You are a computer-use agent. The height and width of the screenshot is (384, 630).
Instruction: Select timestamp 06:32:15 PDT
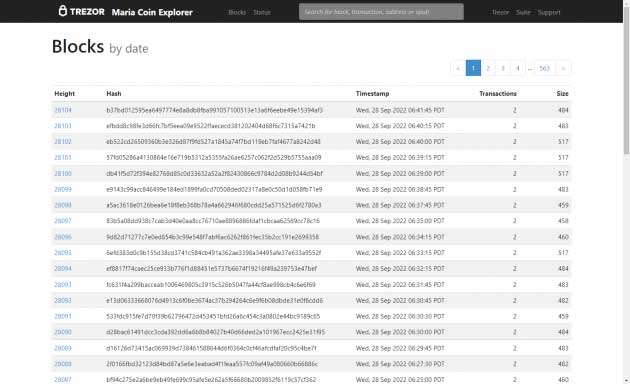(x=400, y=268)
